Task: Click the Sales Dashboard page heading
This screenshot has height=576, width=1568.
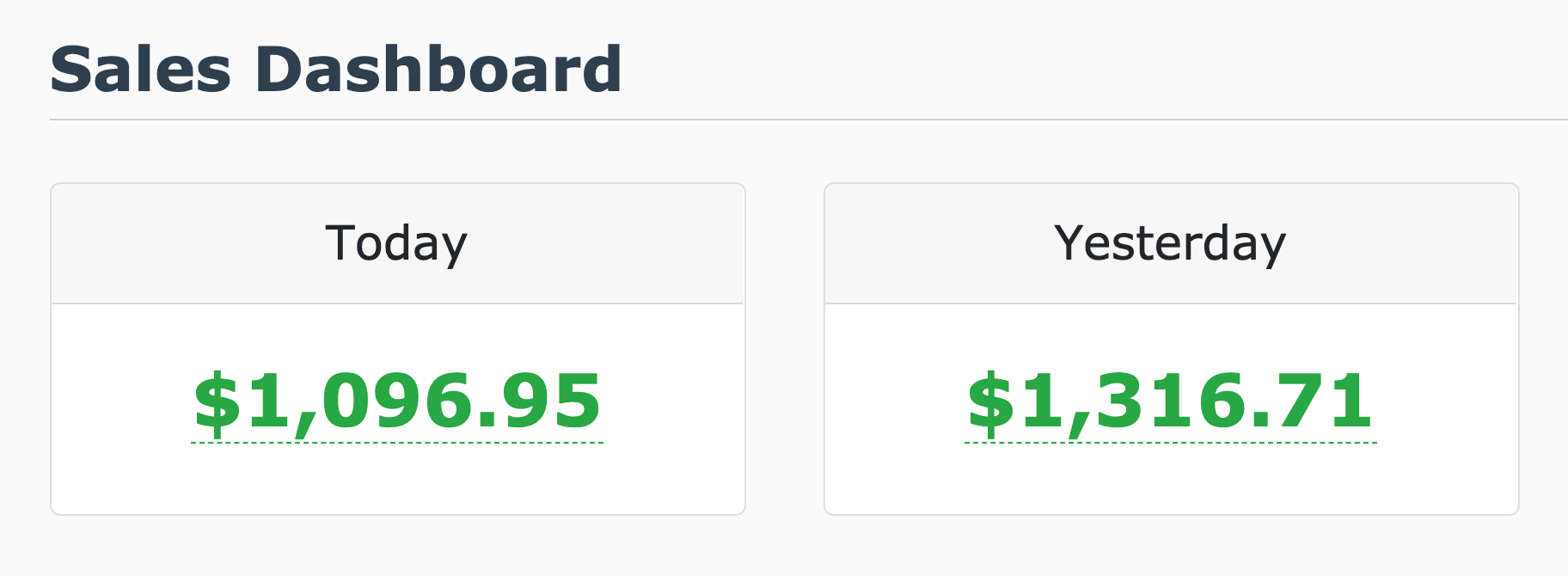Action: 335,70
